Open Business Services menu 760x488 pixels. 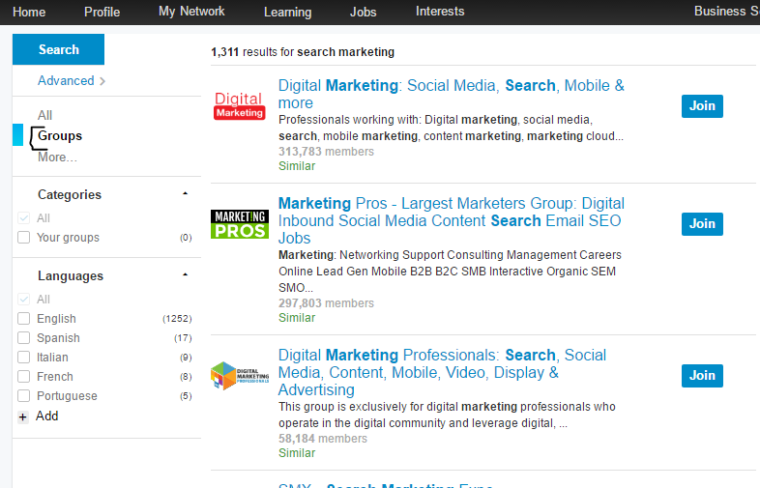click(x=727, y=11)
